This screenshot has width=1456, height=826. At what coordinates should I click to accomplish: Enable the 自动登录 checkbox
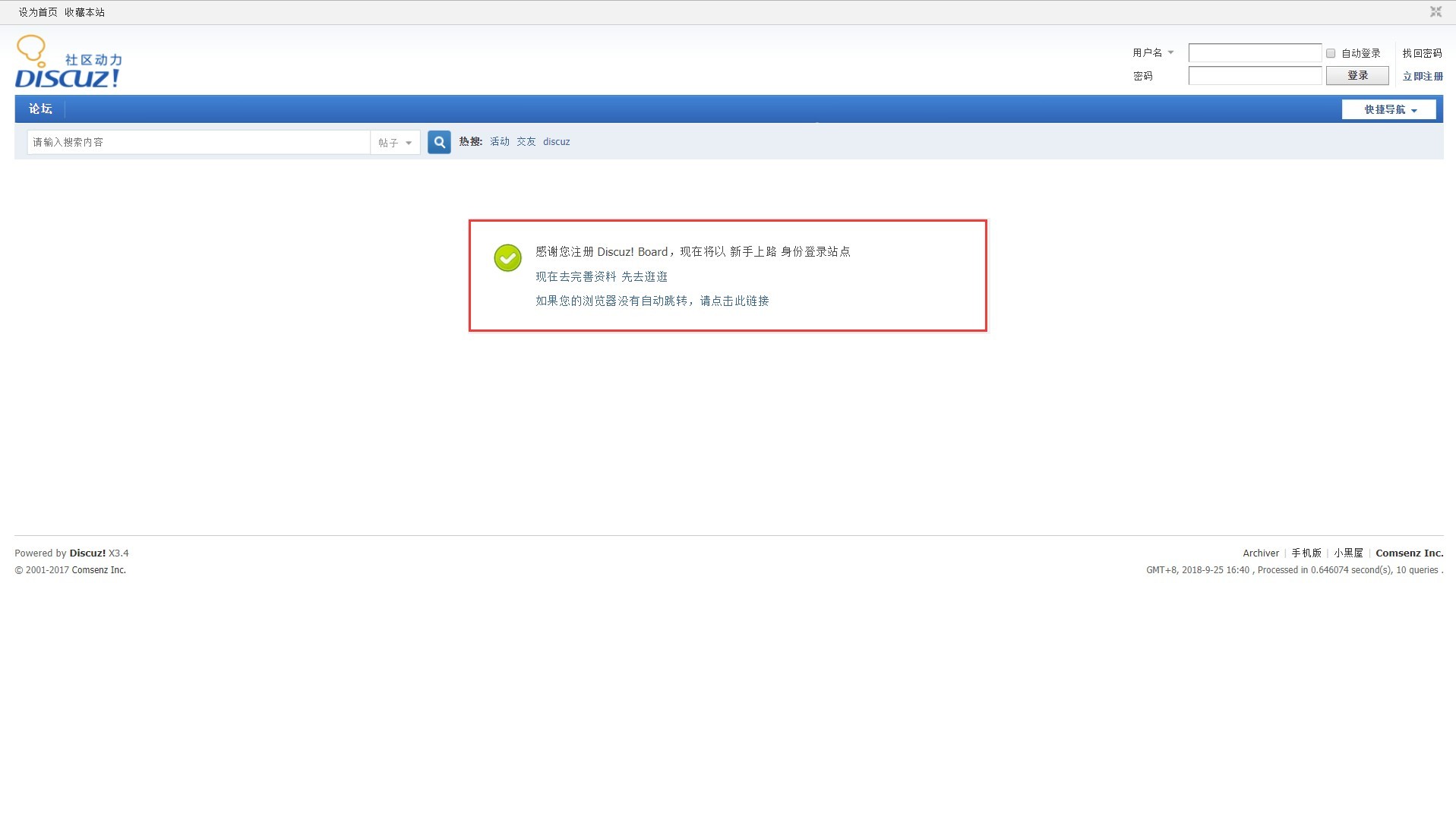[1331, 53]
